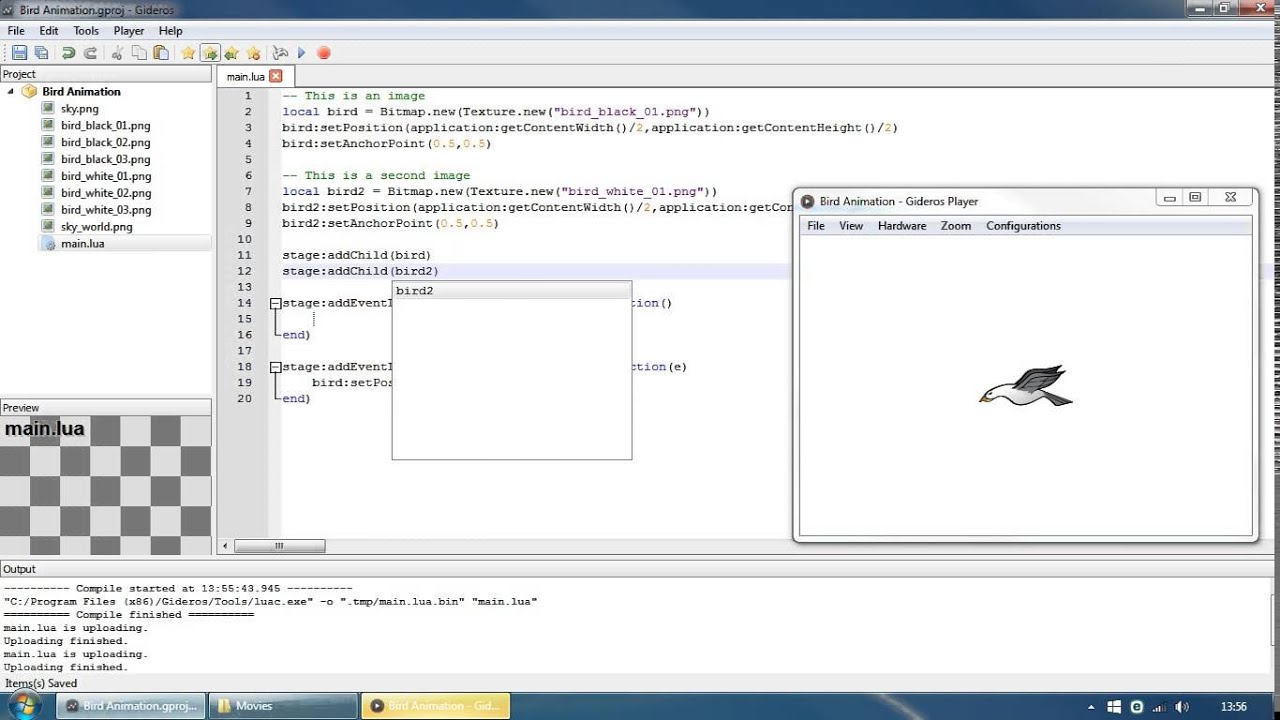1280x720 pixels.
Task: Click the network signal tray icon
Action: click(1158, 706)
